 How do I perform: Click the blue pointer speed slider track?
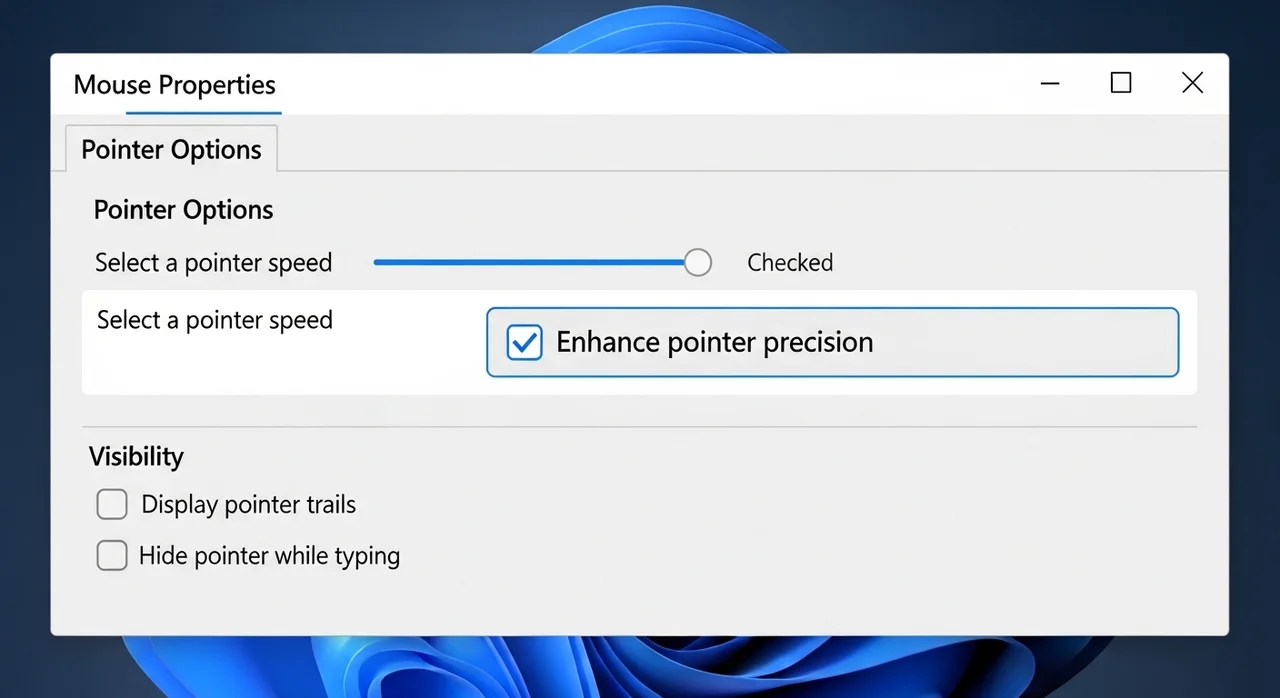click(x=528, y=263)
